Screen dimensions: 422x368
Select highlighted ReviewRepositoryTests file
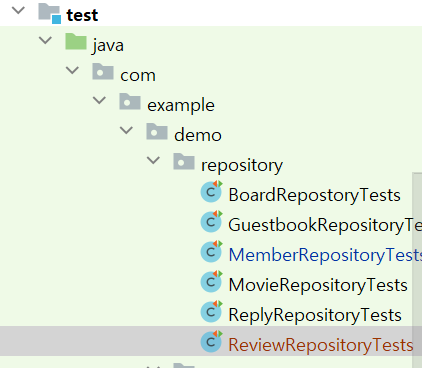[321, 345]
